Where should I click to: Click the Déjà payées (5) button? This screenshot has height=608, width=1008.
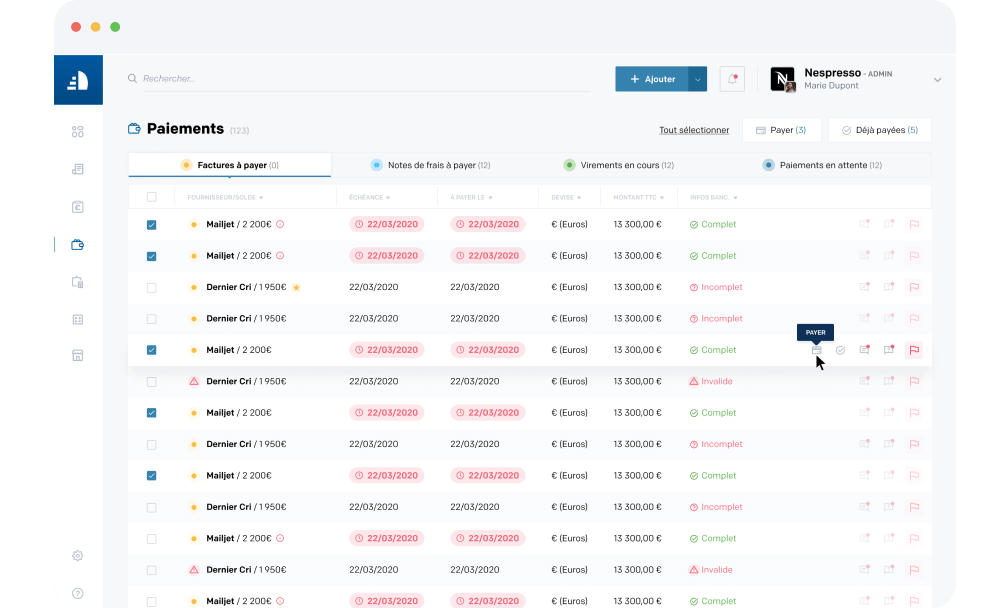[x=880, y=130]
